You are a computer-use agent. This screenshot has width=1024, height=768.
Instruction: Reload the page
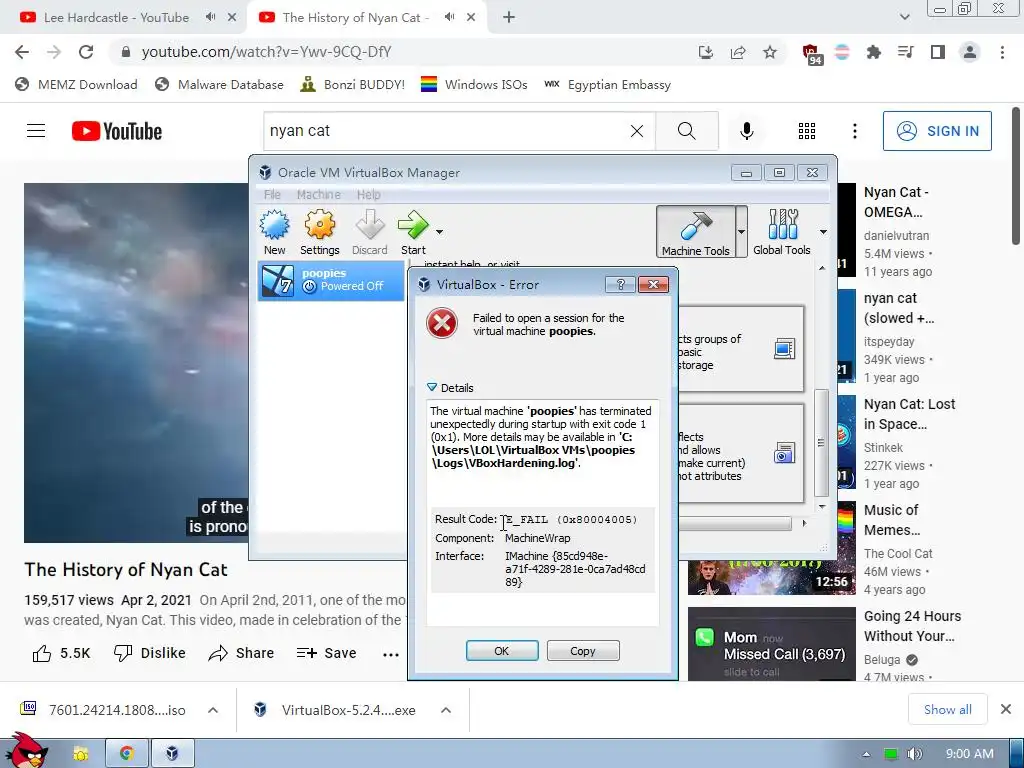[x=86, y=52]
